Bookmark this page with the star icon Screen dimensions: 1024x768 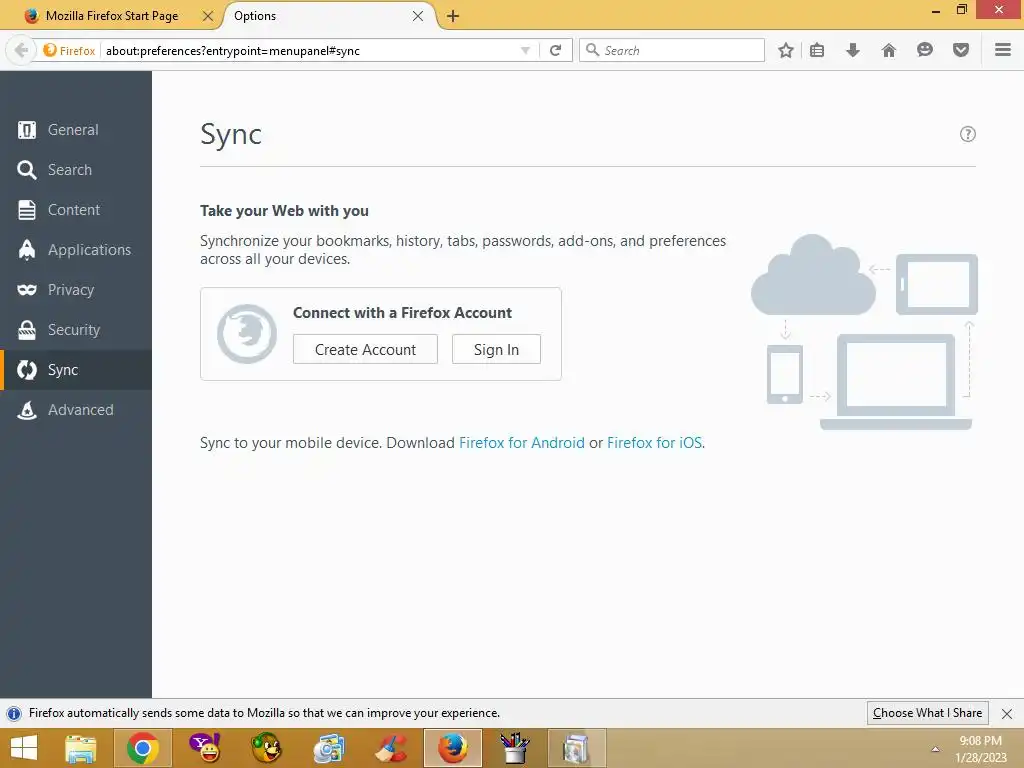click(x=786, y=50)
